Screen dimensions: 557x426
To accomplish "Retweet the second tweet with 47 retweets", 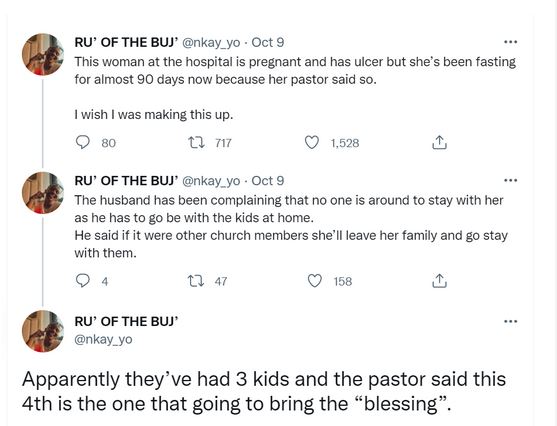I will coord(196,281).
